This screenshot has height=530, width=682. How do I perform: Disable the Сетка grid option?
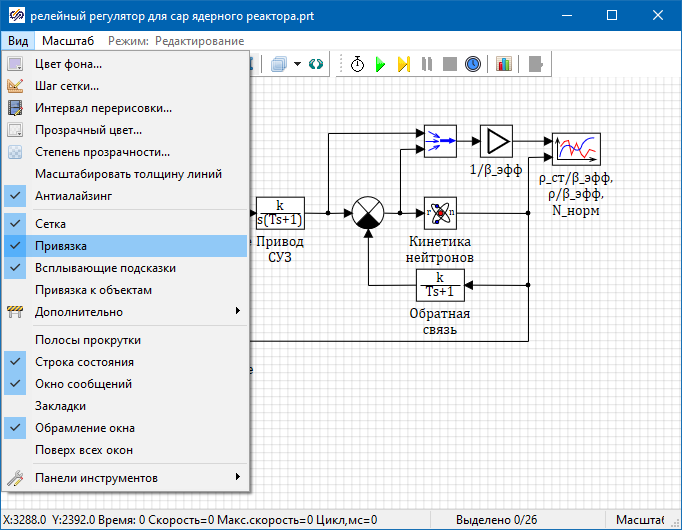[50, 224]
